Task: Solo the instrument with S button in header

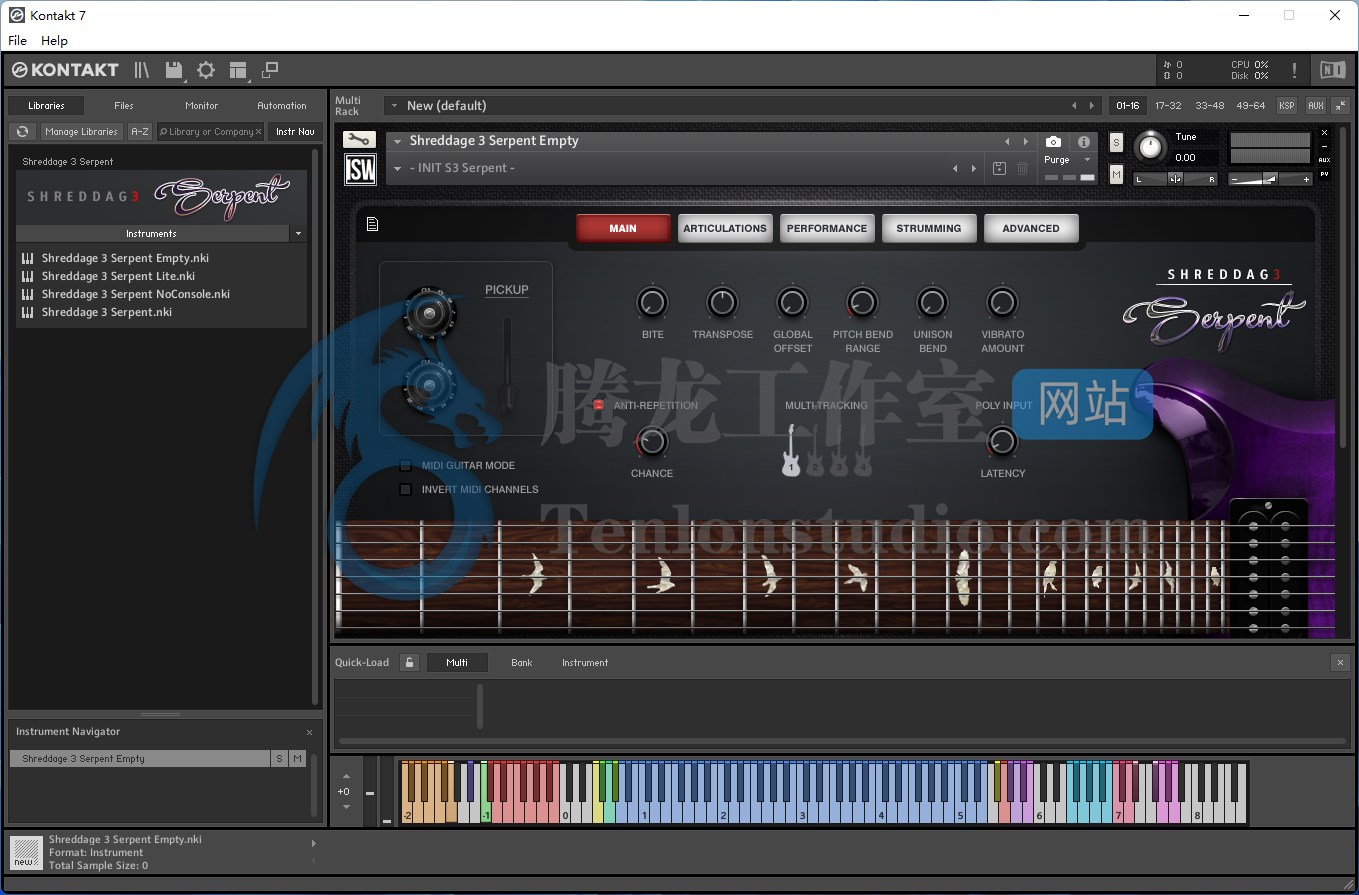Action: pos(1117,143)
